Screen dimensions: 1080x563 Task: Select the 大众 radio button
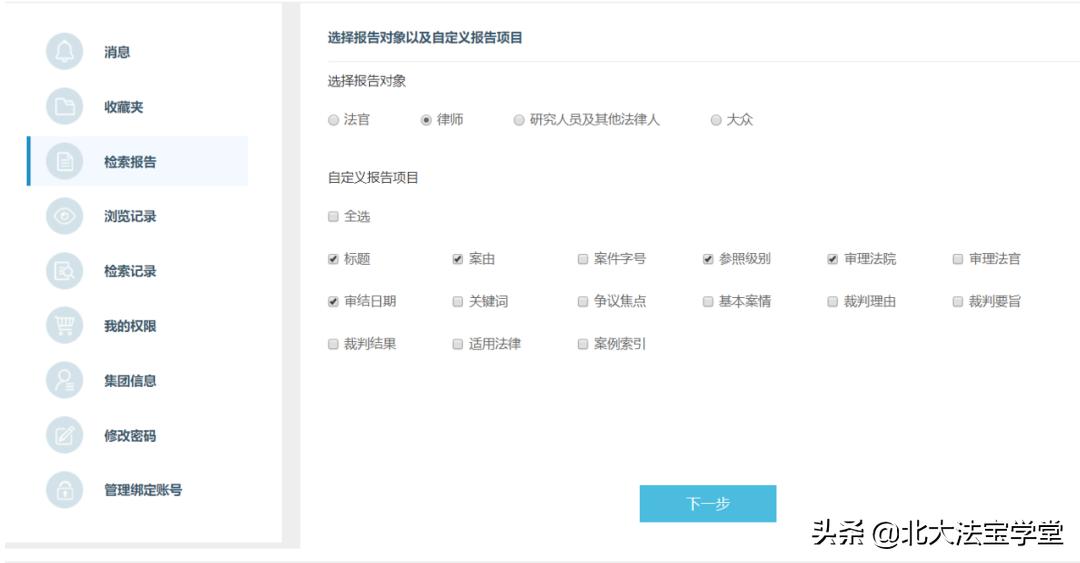(x=716, y=120)
